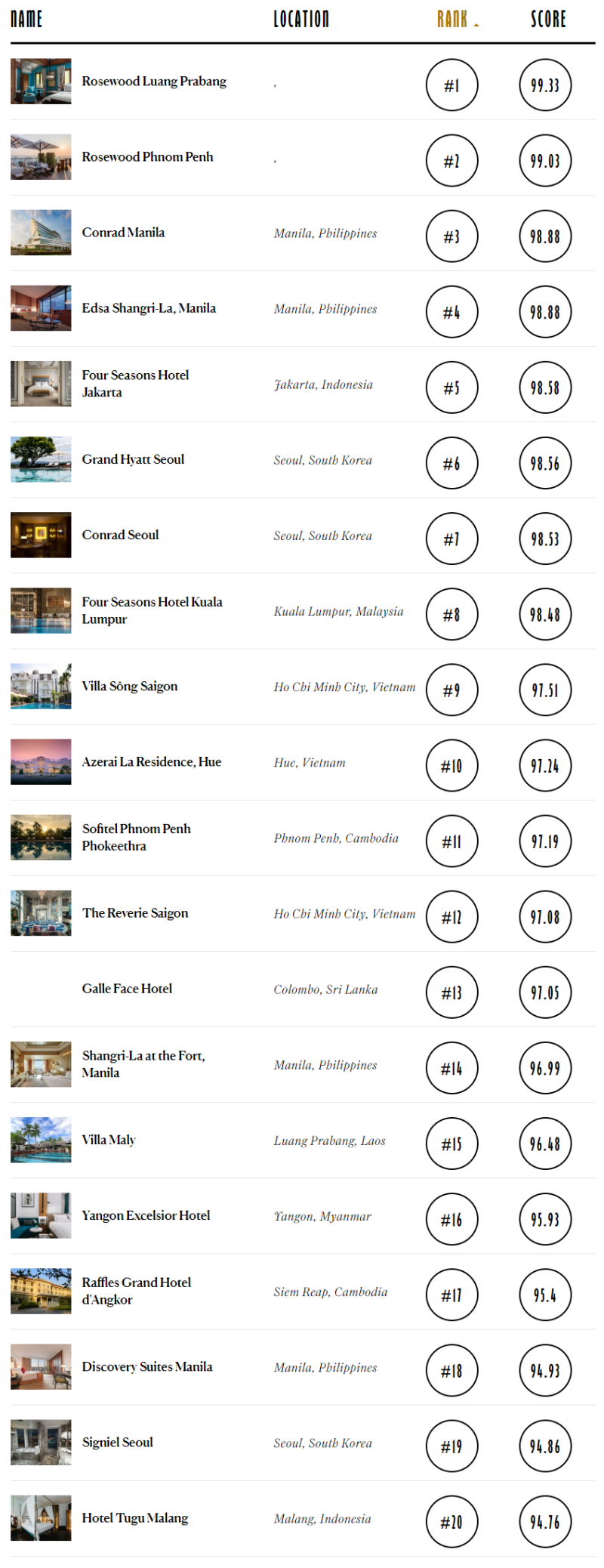Click the #1 rank badge
The image size is (604, 1568).
[x=451, y=85]
